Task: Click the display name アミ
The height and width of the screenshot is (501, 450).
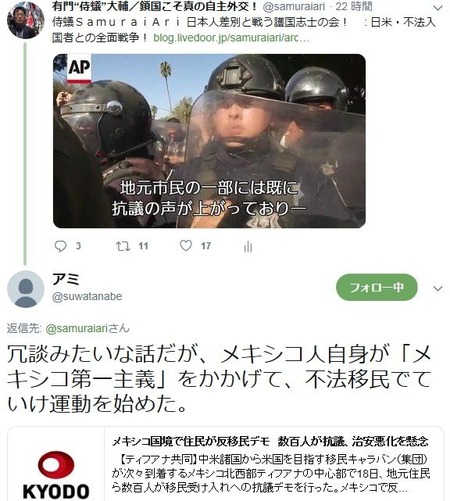Action: click(x=66, y=279)
